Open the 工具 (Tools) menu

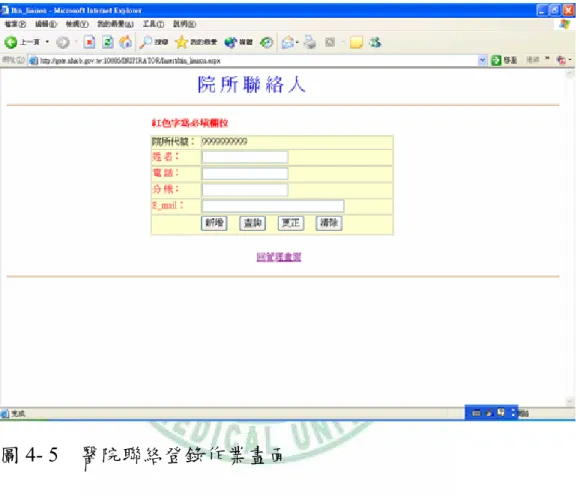(154, 24)
